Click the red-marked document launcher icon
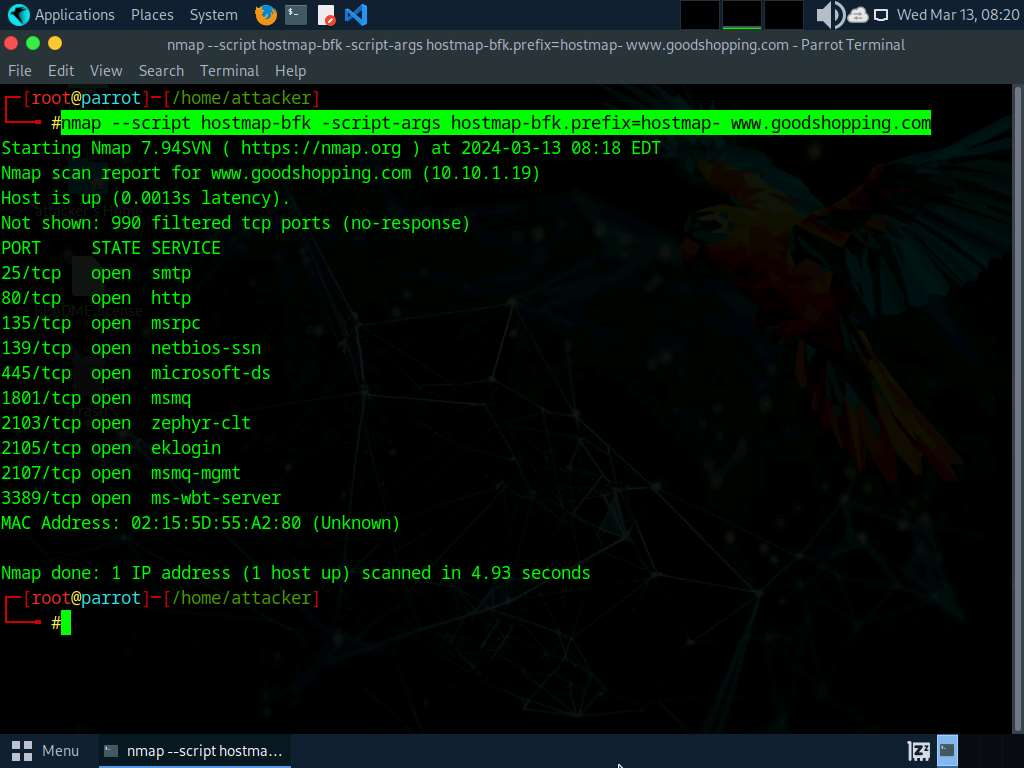The width and height of the screenshot is (1024, 768). (x=326, y=15)
